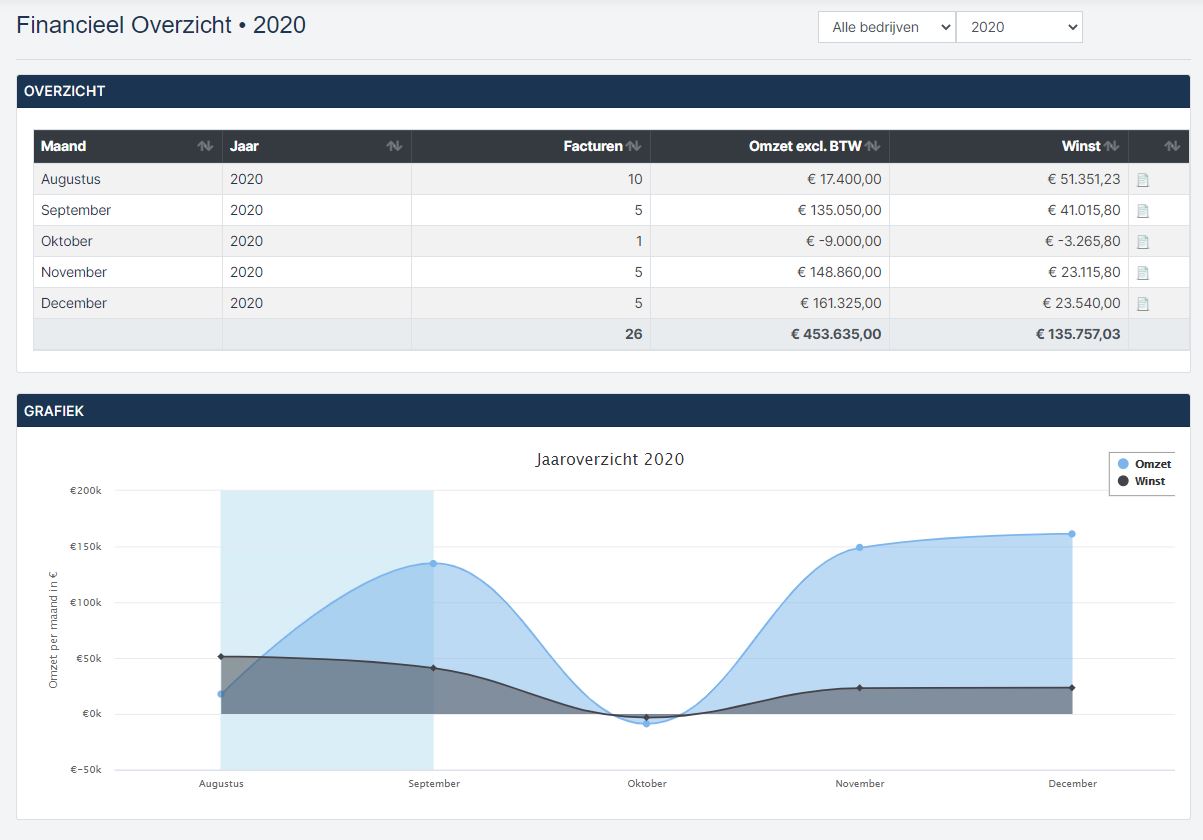Screen dimensions: 1203x840
Task: Click the Winst data point for Augustus
Action: pyautogui.click(x=221, y=657)
